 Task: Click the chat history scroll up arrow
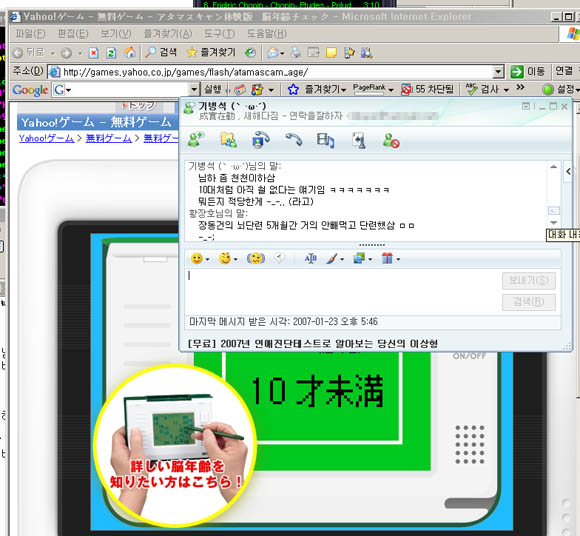point(553,167)
